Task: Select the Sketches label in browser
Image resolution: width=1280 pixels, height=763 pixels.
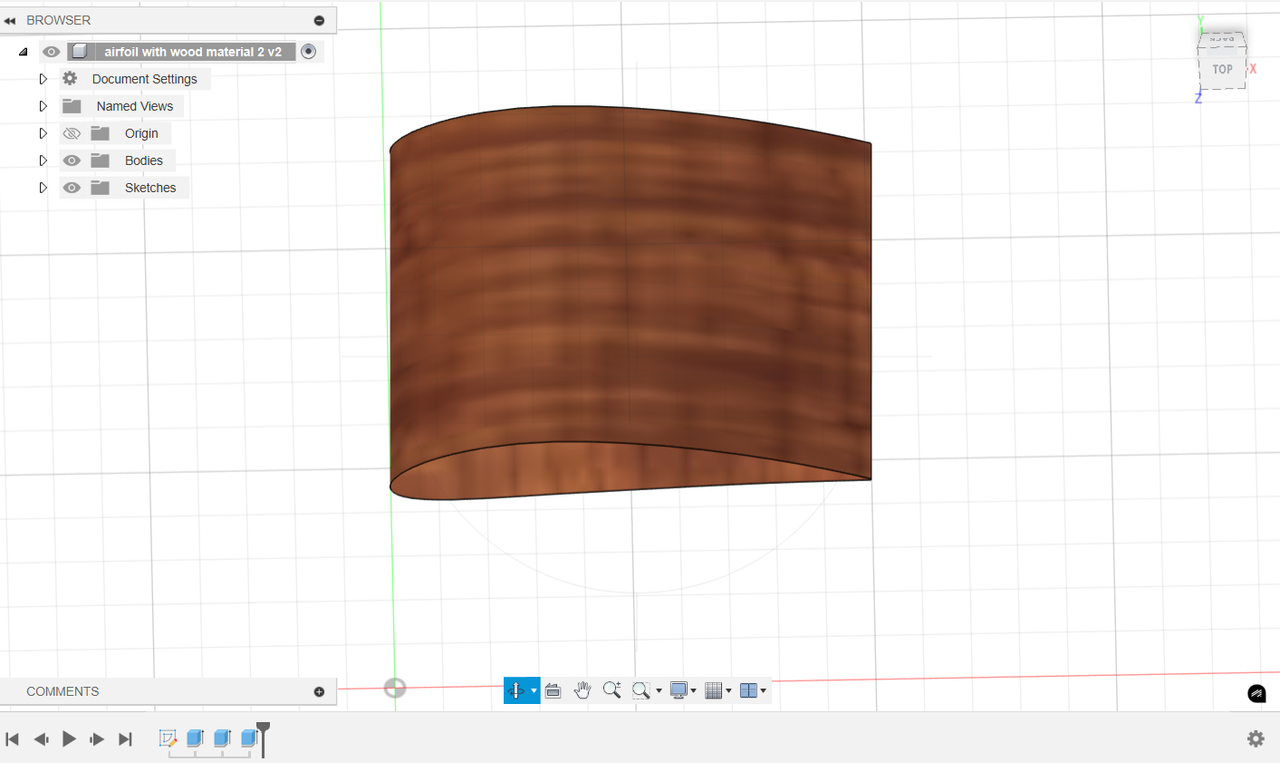Action: tap(150, 187)
